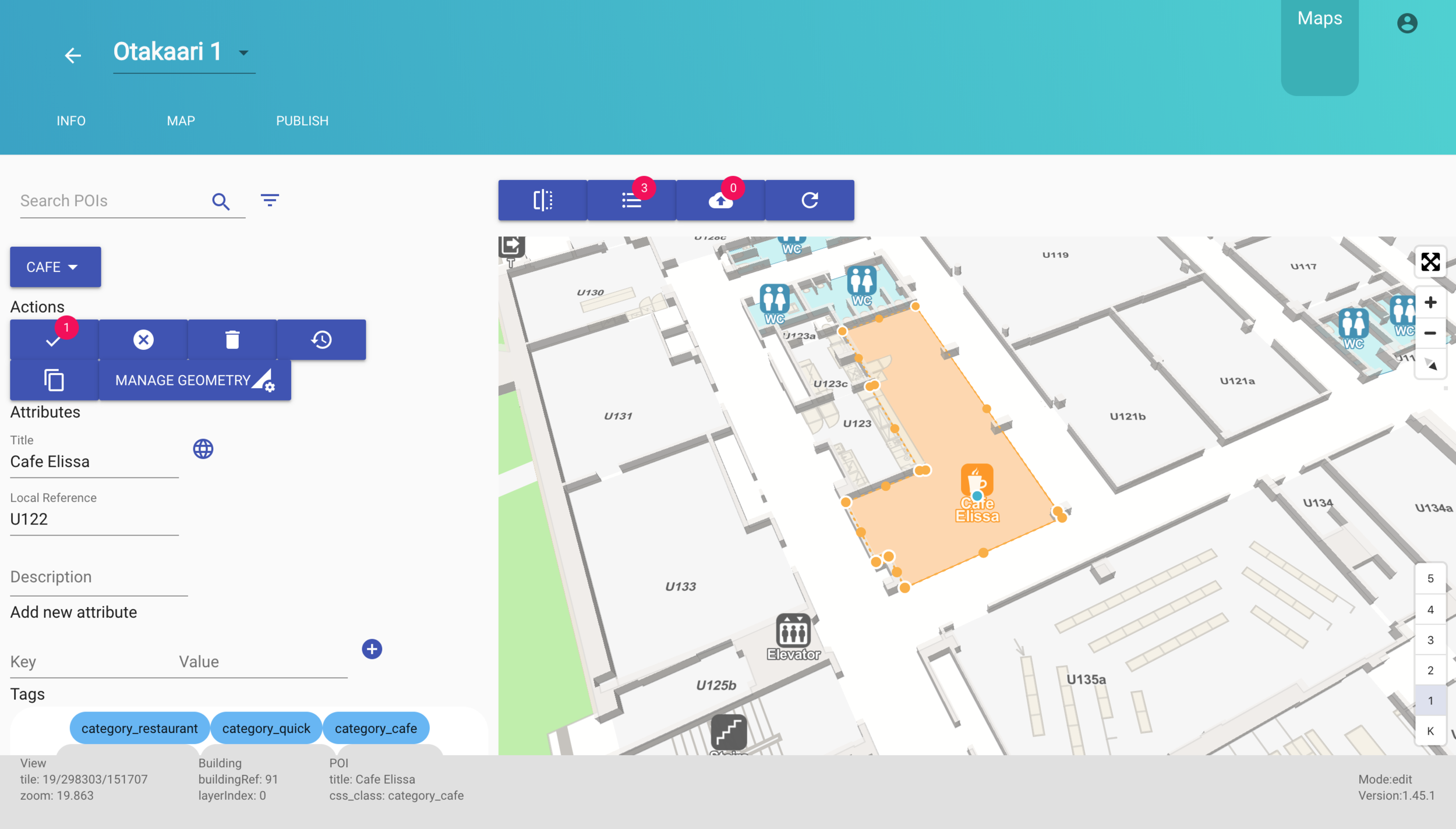Click the globe translation icon beside Title
The height and width of the screenshot is (829, 1456).
[x=203, y=449]
